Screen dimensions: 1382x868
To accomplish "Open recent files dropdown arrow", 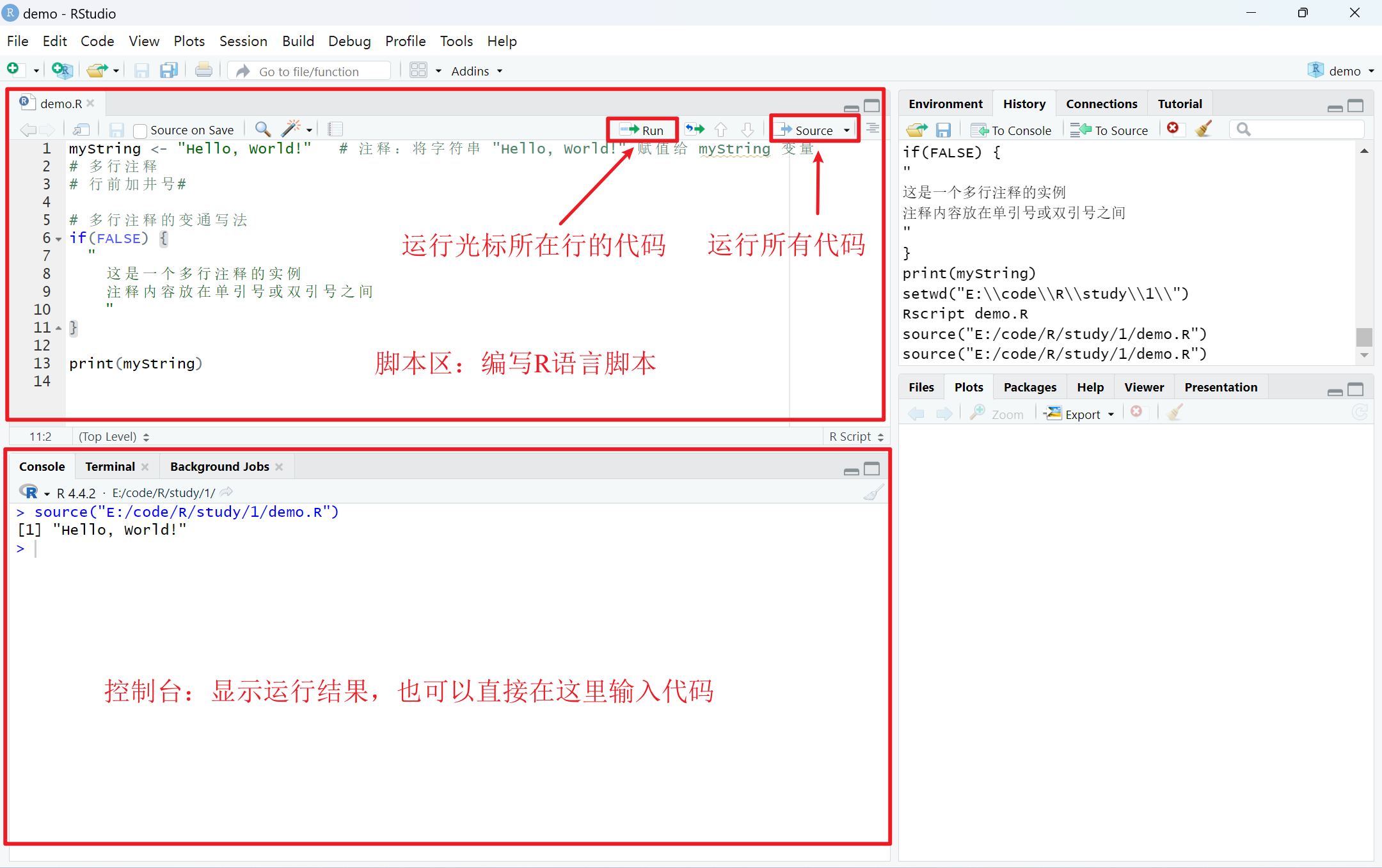I will tap(116, 71).
